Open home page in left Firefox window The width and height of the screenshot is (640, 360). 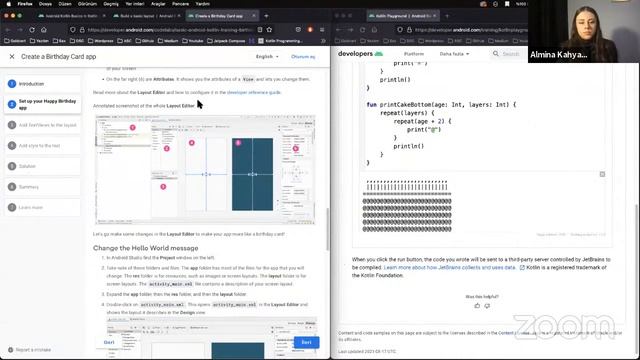(44, 30)
